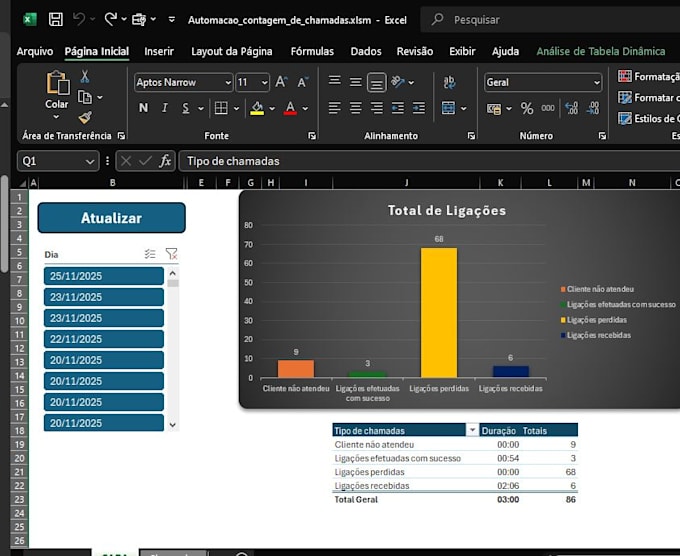Click the Redo arrow icon
Screen dimensions: 680x556
111,19
